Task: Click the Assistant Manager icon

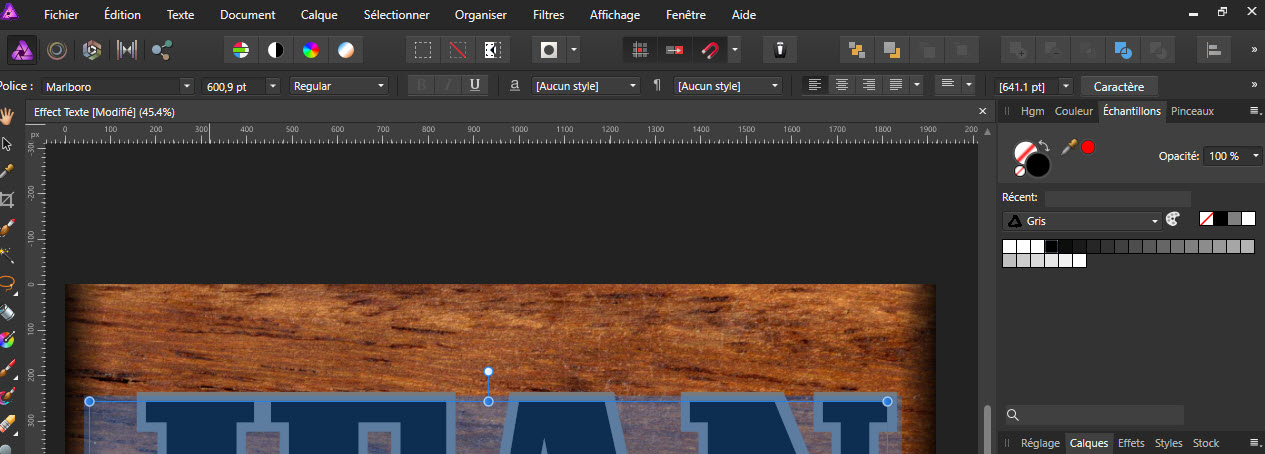Action: coord(781,49)
